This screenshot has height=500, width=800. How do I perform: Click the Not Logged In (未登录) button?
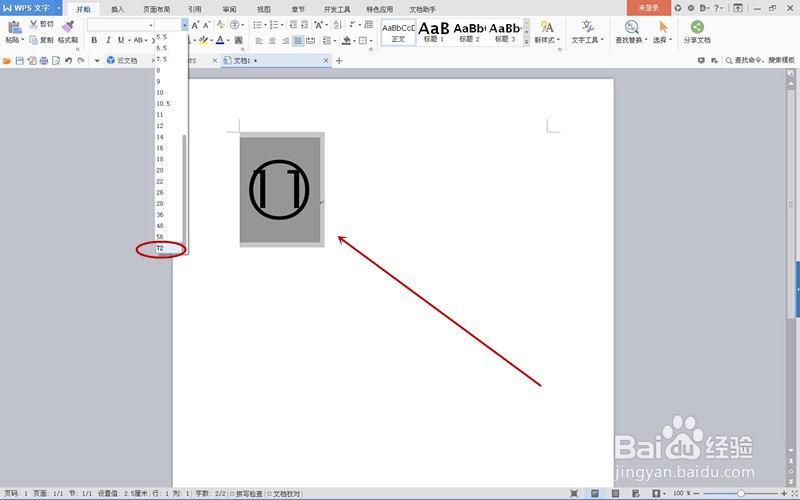click(648, 8)
